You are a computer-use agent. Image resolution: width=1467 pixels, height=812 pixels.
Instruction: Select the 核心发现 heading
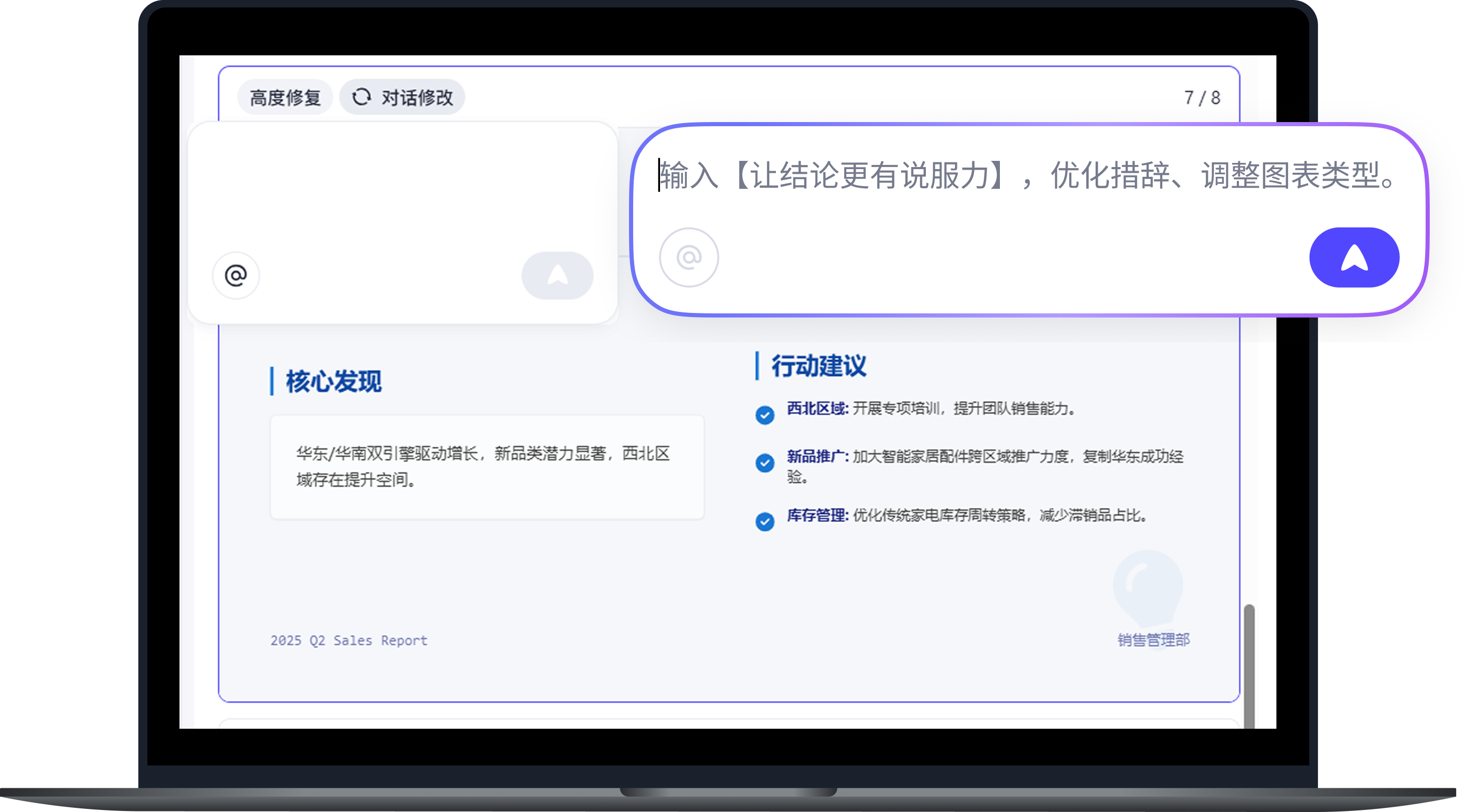coord(334,382)
